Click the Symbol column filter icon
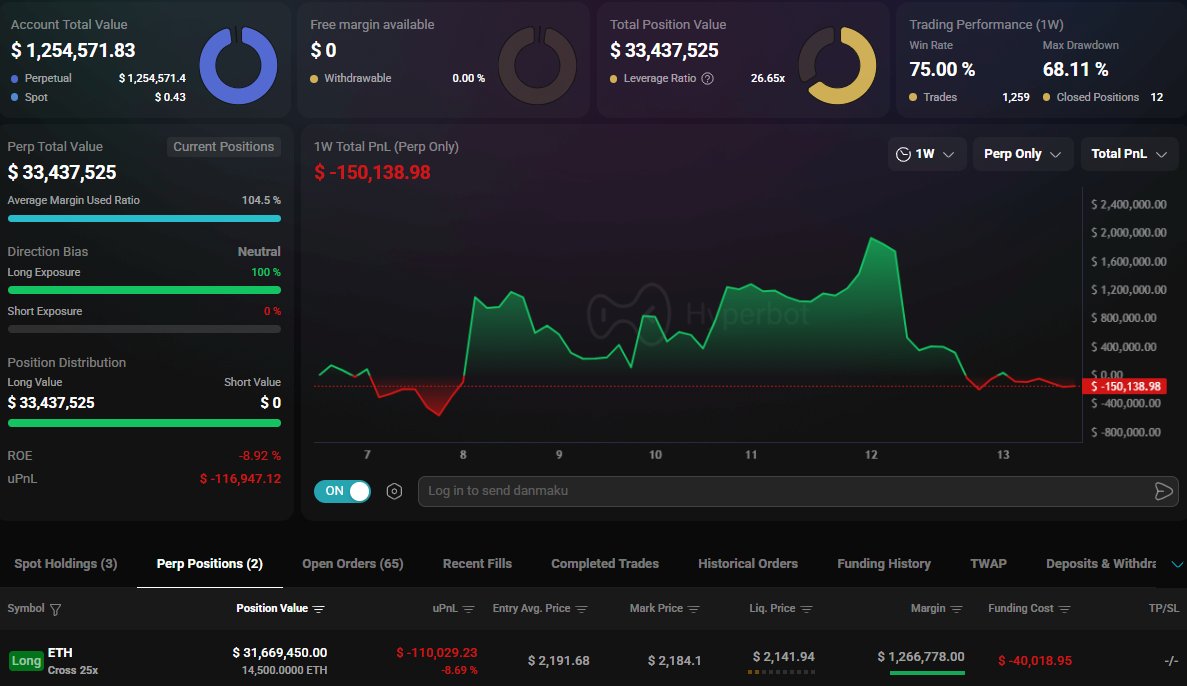Image resolution: width=1187 pixels, height=686 pixels. (x=55, y=609)
